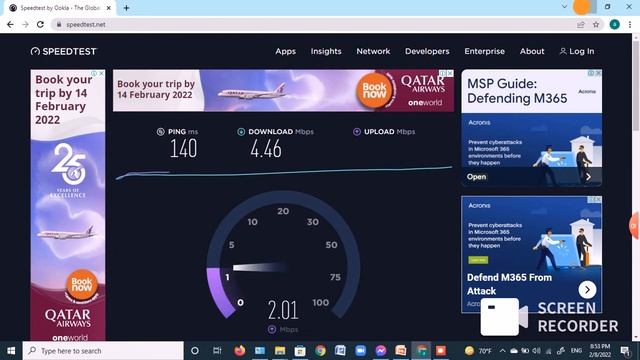The height and width of the screenshot is (360, 640).
Task: Bookmark the page with the star icon
Action: click(596, 24)
